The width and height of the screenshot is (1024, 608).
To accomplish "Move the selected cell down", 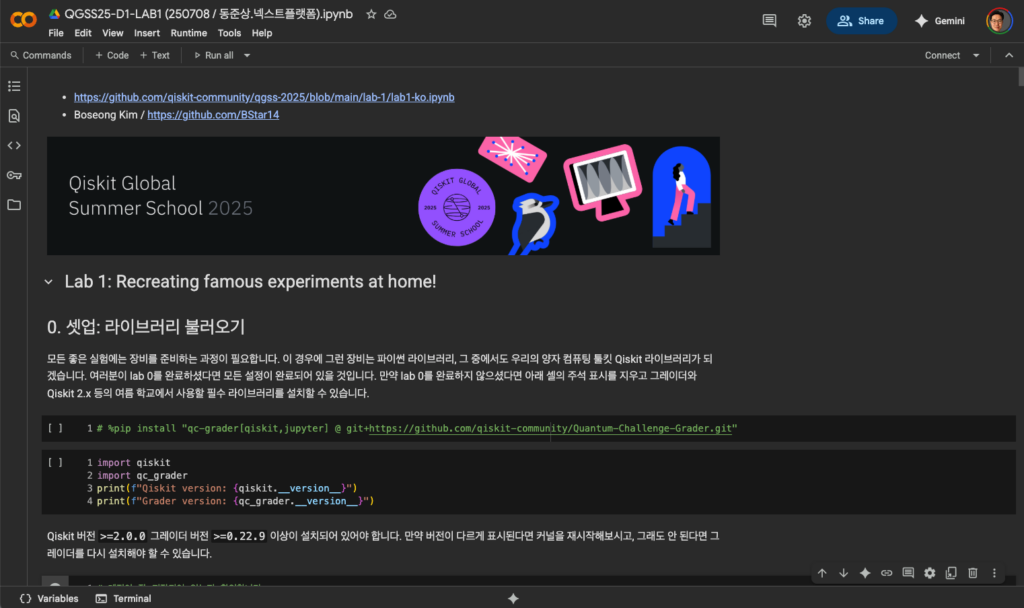I will [x=843, y=573].
